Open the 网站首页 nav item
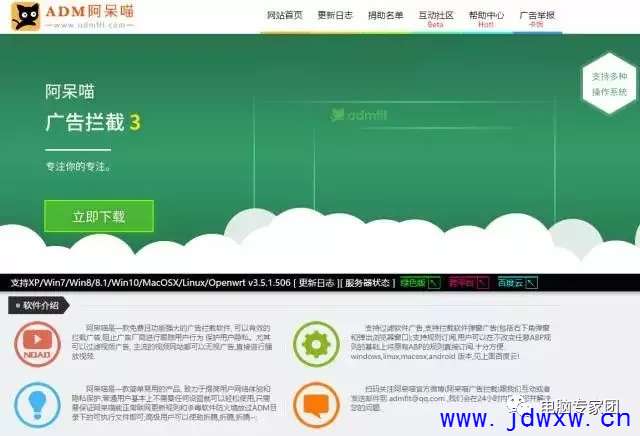Viewport: 640px width, 436px height. pyautogui.click(x=285, y=16)
